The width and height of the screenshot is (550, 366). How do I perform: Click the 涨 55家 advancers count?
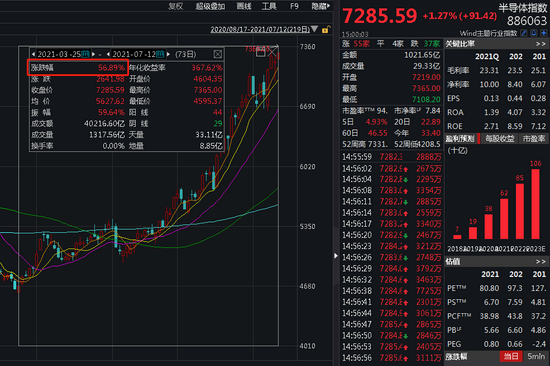coord(356,44)
